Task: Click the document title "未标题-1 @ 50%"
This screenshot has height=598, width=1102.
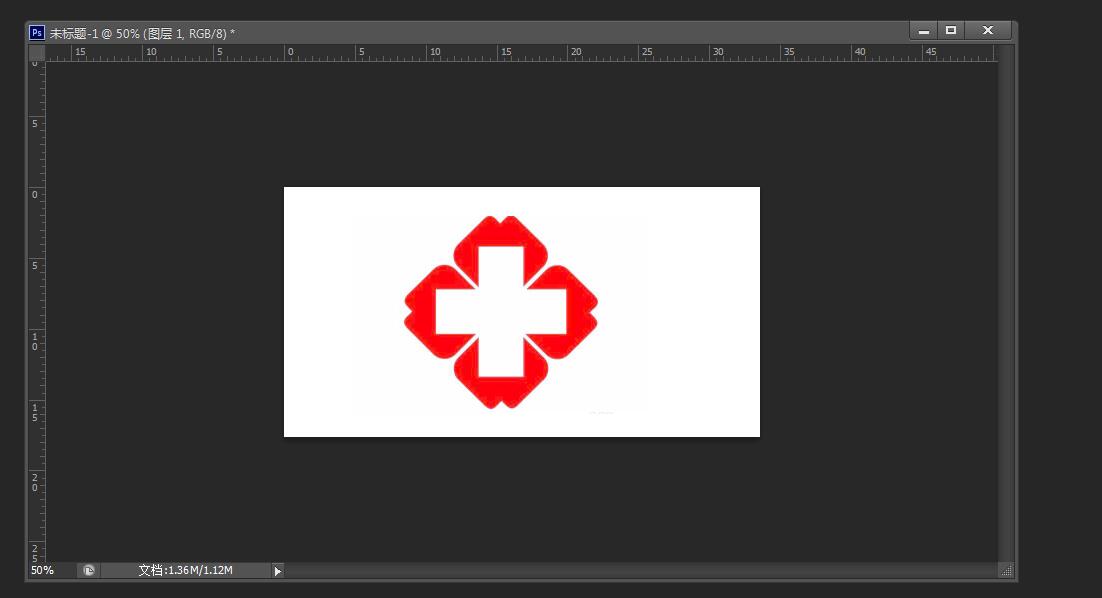Action: tap(95, 33)
